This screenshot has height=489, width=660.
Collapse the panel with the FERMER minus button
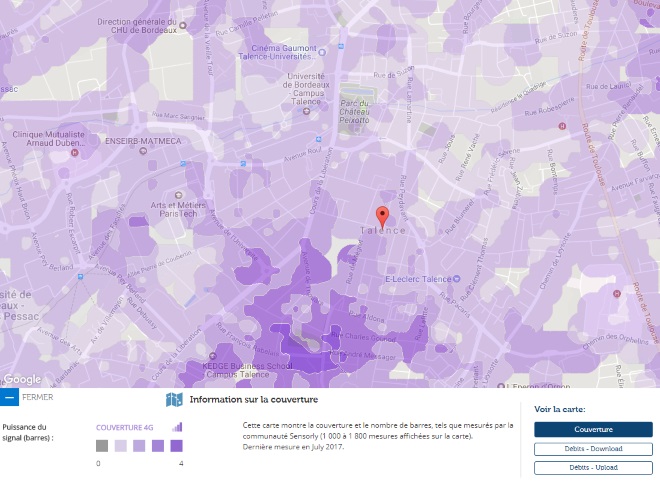tap(9, 397)
